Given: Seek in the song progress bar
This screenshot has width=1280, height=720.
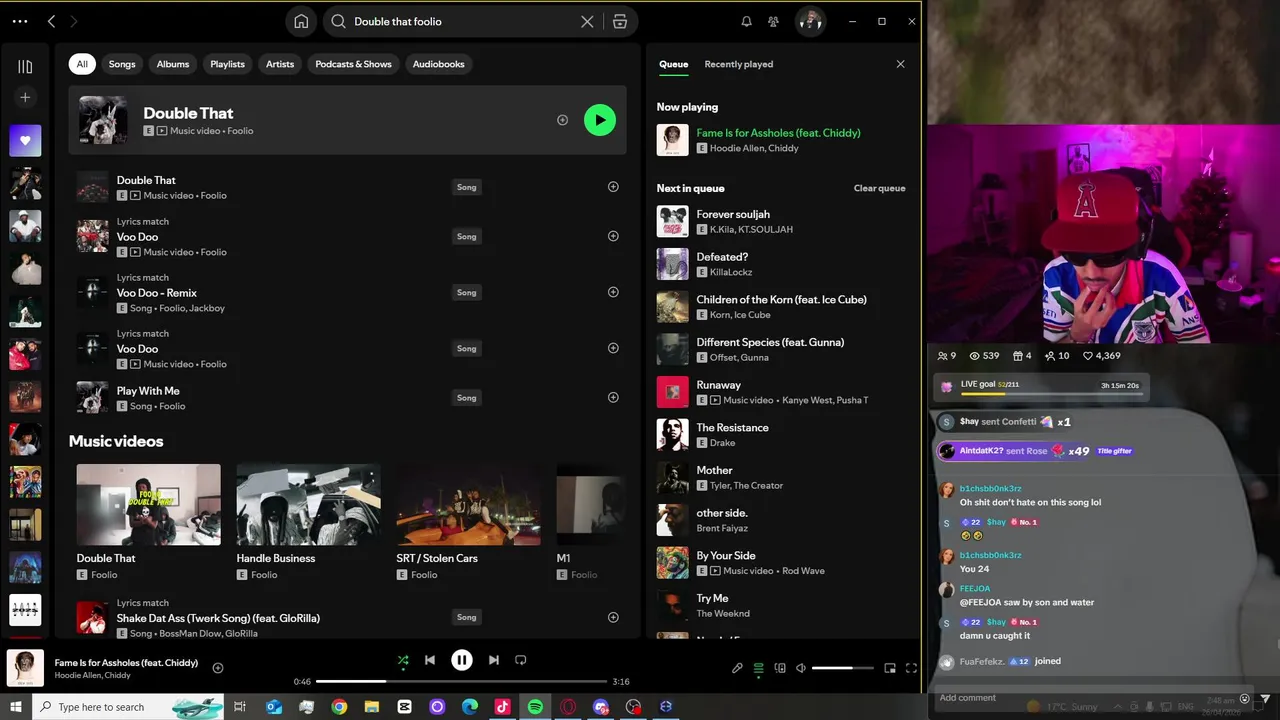Looking at the screenshot, I should click(x=460, y=681).
